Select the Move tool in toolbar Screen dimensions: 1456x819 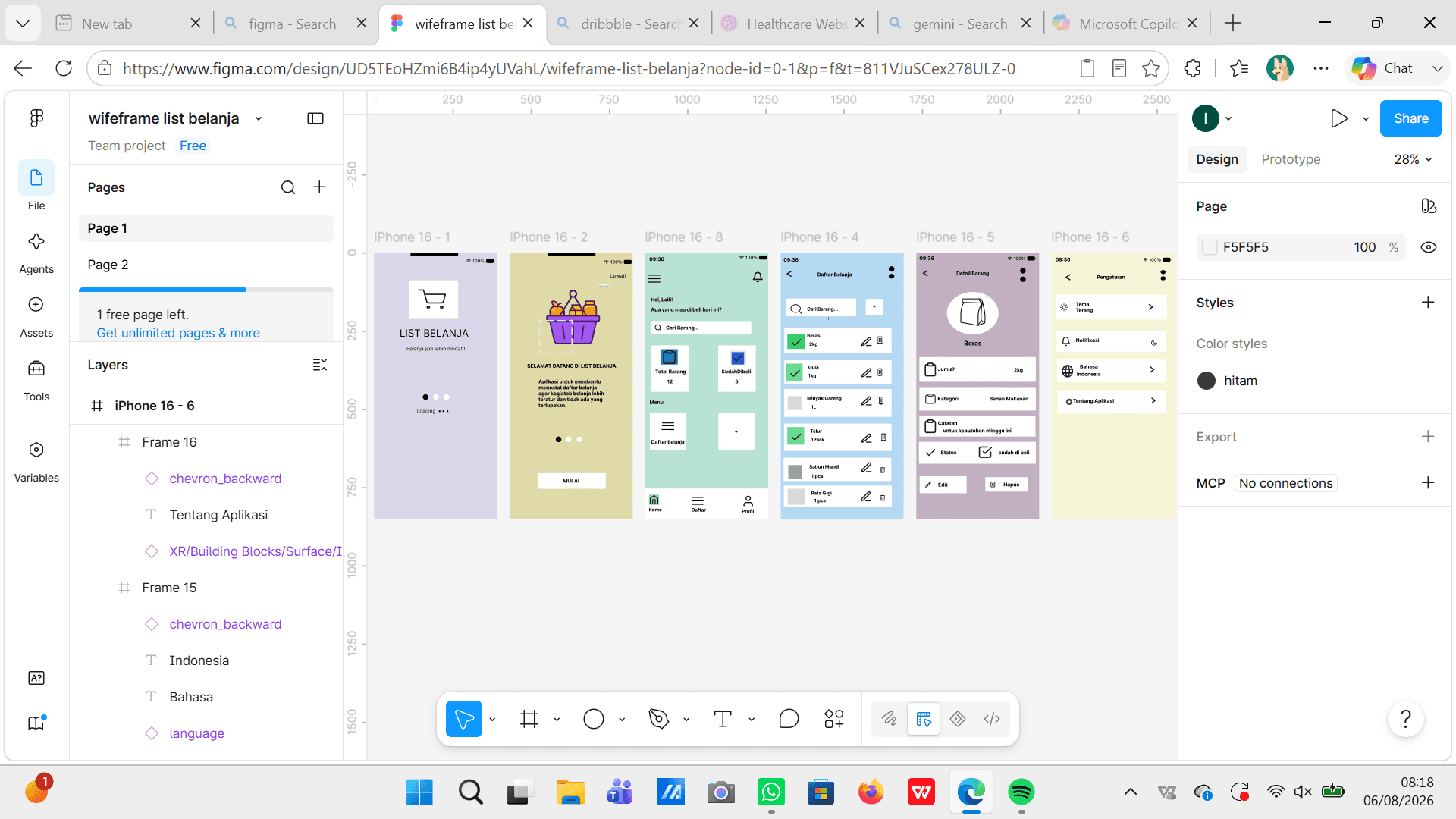[x=464, y=719]
